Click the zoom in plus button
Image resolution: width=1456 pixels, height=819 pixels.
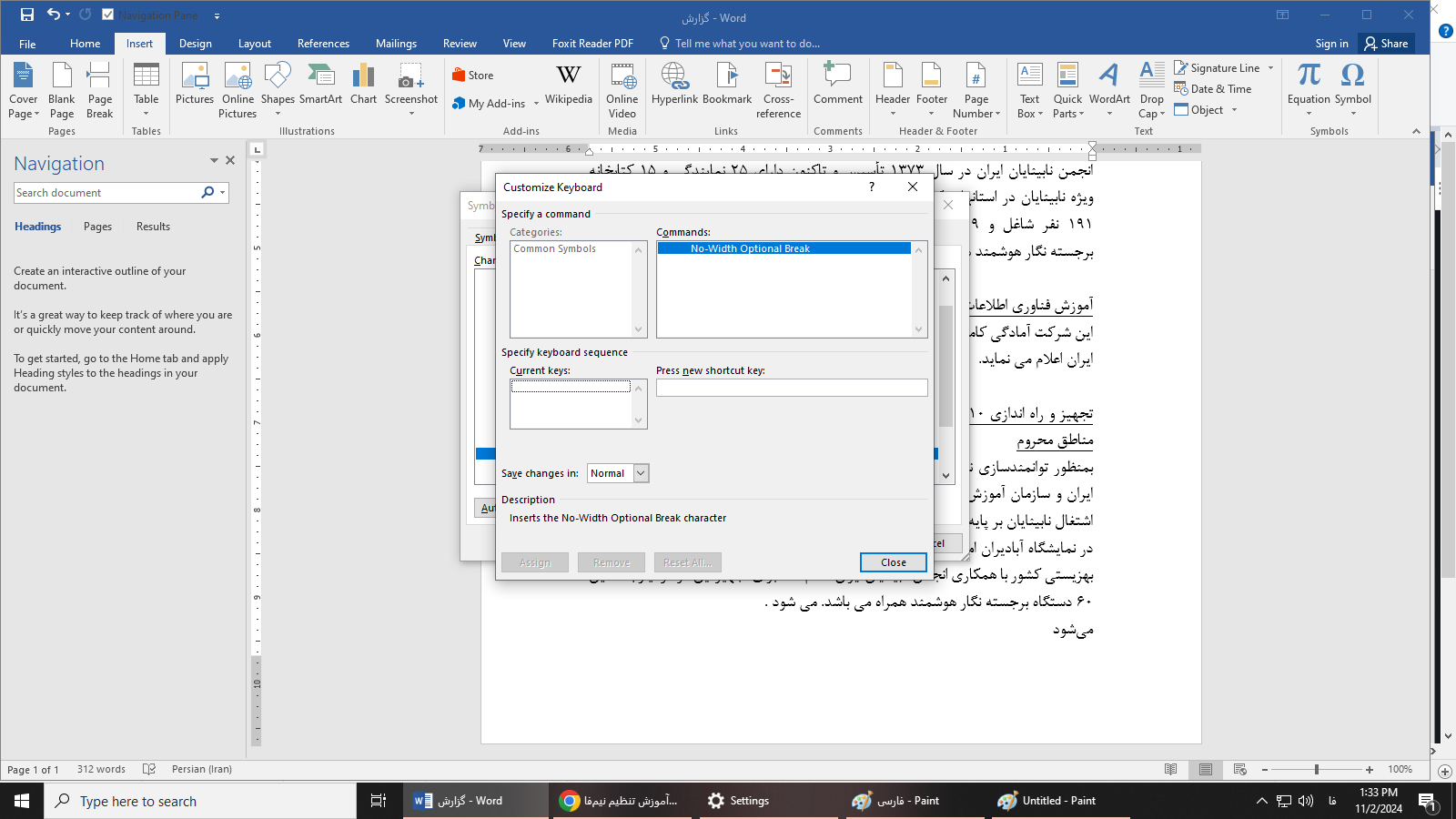point(1370,770)
